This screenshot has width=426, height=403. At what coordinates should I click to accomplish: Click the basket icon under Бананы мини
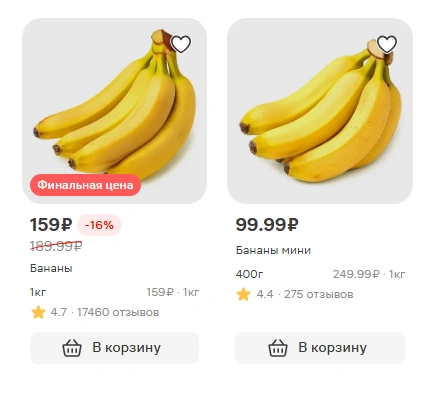coord(278,348)
